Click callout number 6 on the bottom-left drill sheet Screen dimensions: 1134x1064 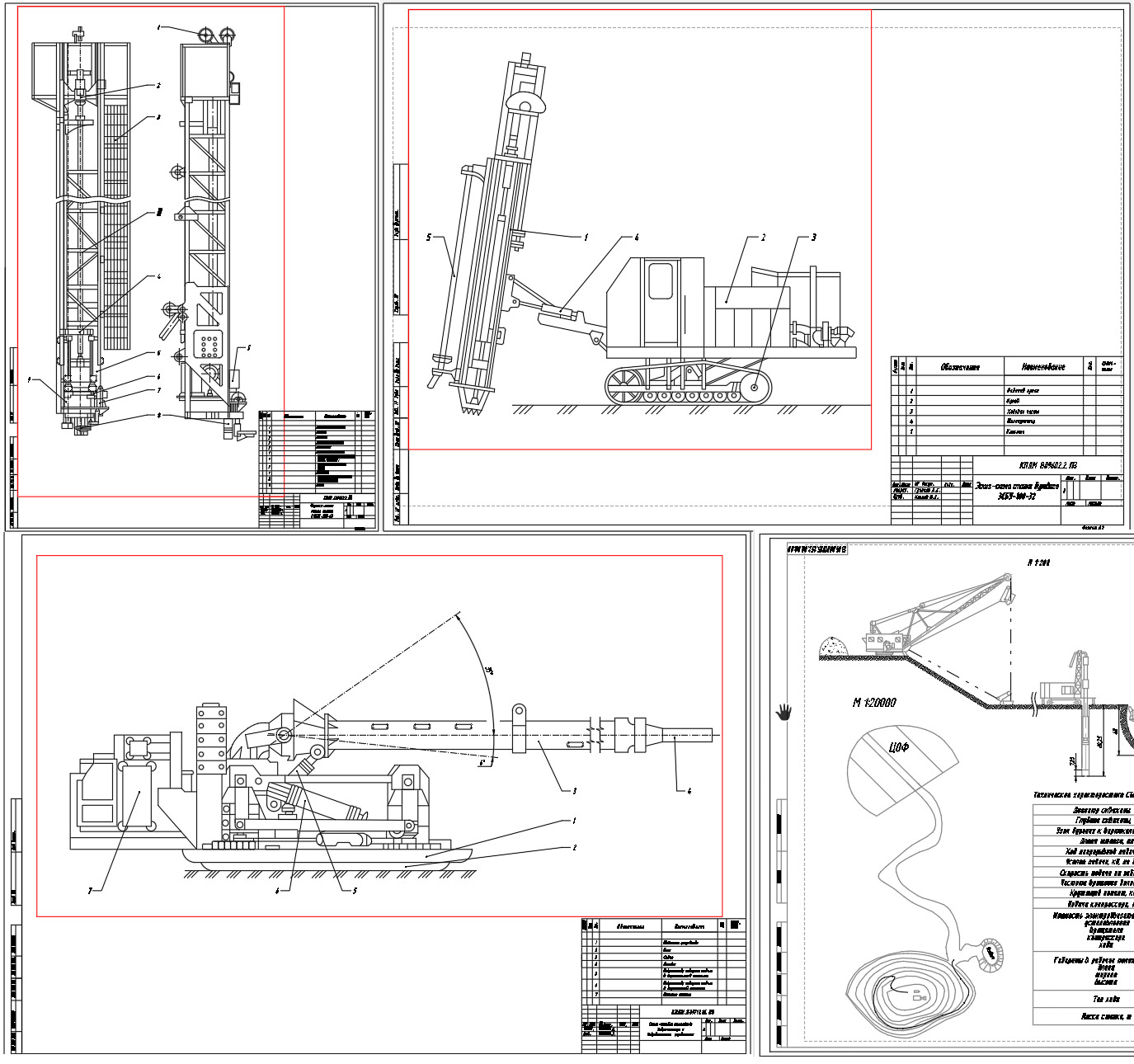click(x=279, y=890)
